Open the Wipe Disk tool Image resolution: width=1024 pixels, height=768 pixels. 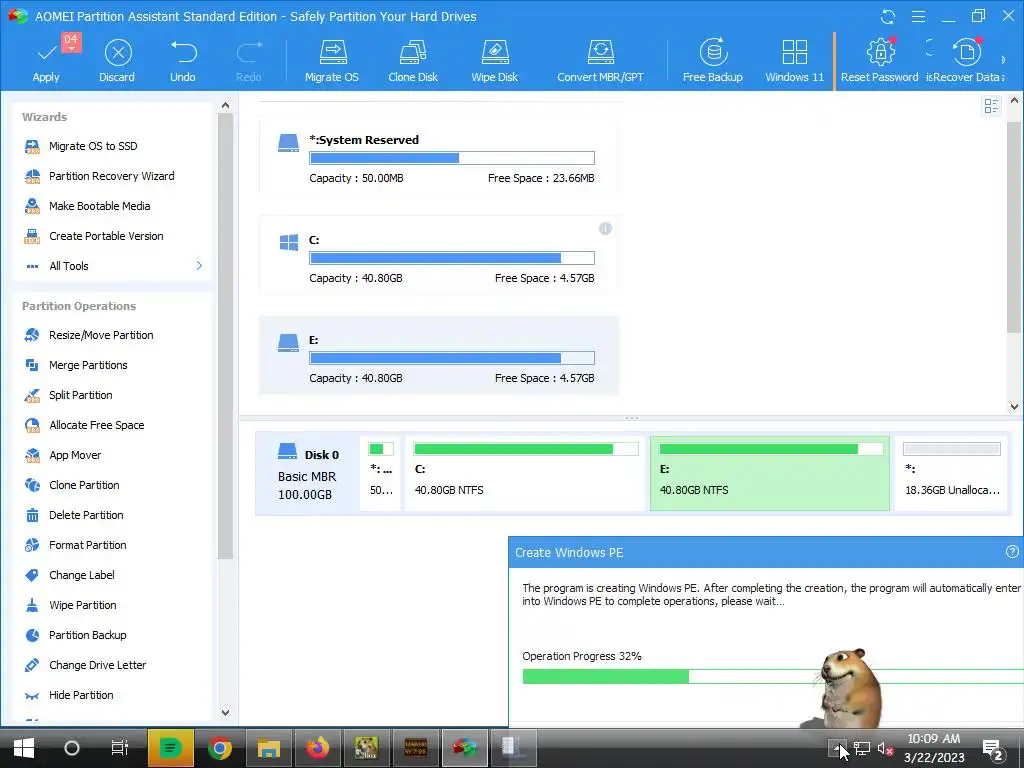(x=494, y=61)
